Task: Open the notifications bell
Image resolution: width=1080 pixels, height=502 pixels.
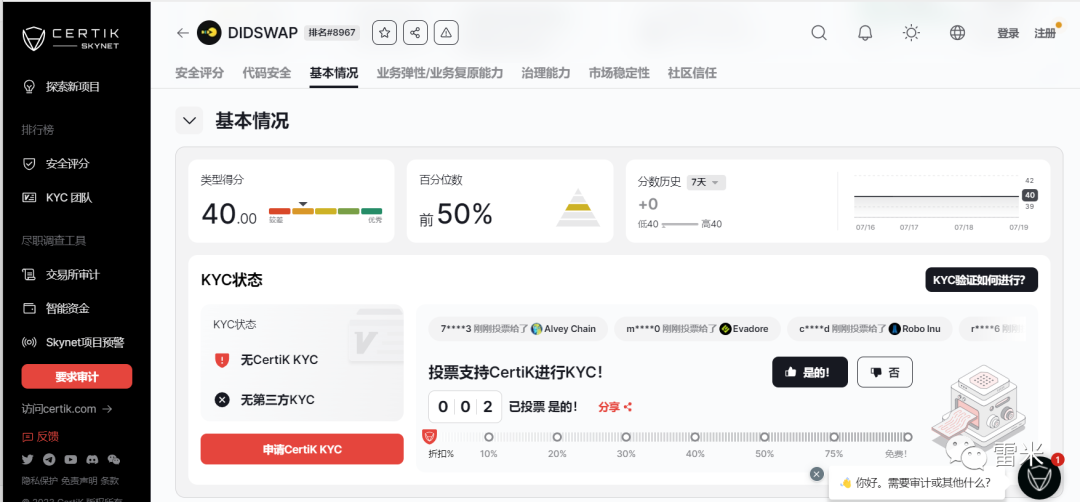Action: (x=865, y=33)
